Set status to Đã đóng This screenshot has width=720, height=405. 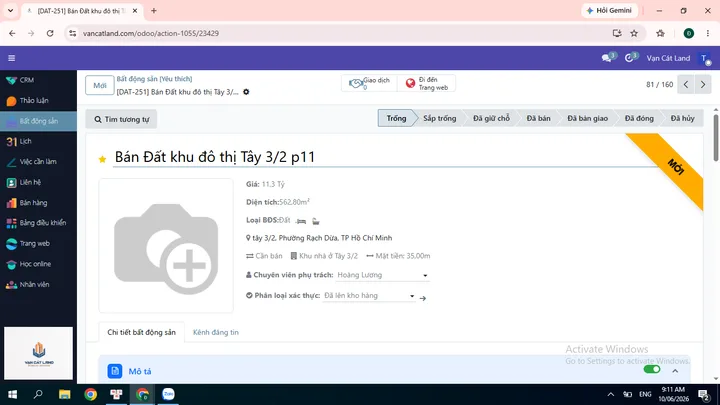pyautogui.click(x=639, y=118)
